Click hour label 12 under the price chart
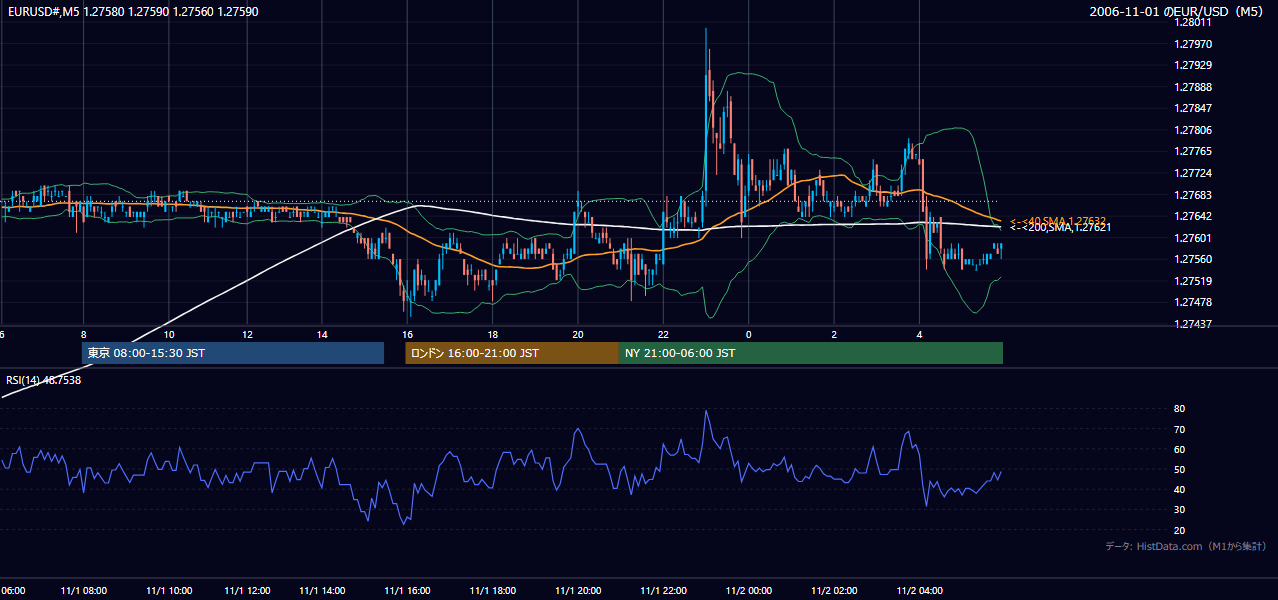The height and width of the screenshot is (600, 1278). pyautogui.click(x=247, y=334)
